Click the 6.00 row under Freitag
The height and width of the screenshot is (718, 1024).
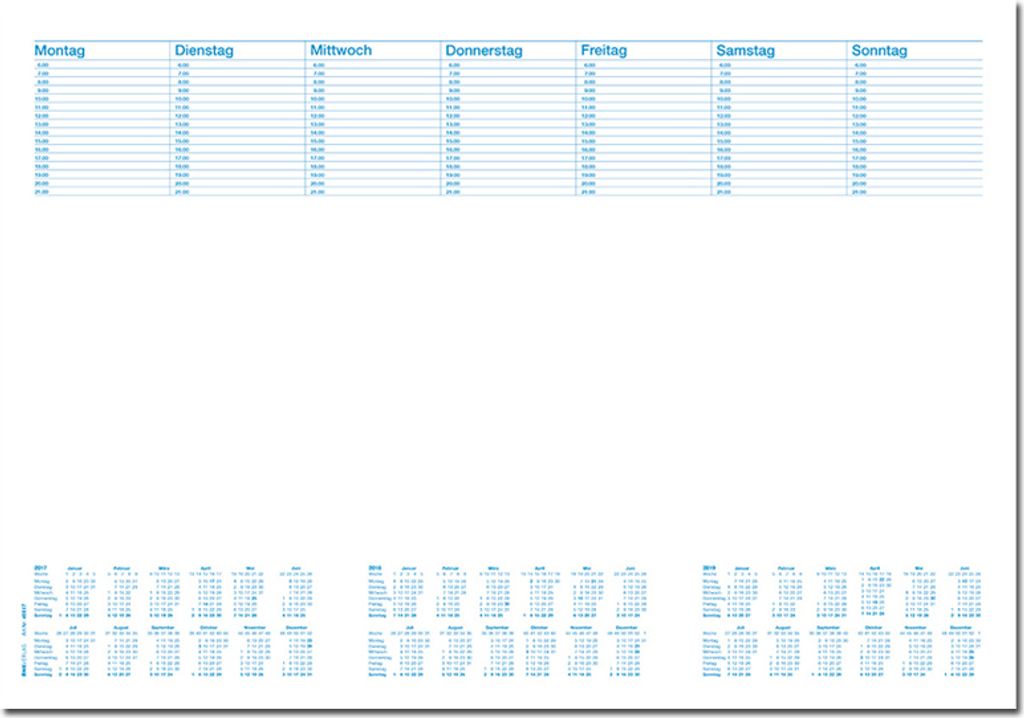pyautogui.click(x=589, y=65)
